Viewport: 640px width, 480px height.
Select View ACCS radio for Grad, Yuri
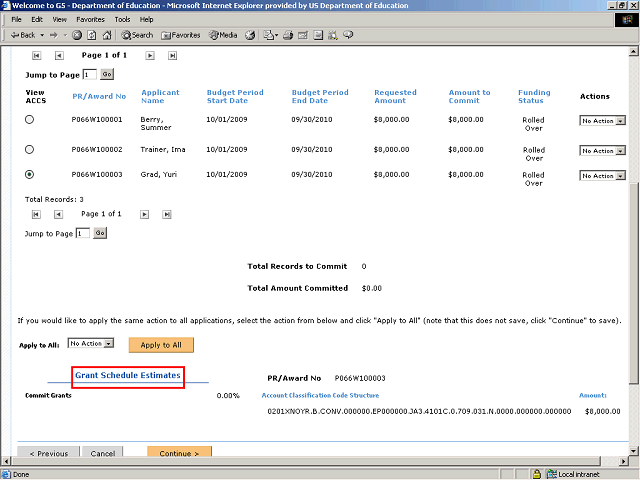(x=29, y=175)
